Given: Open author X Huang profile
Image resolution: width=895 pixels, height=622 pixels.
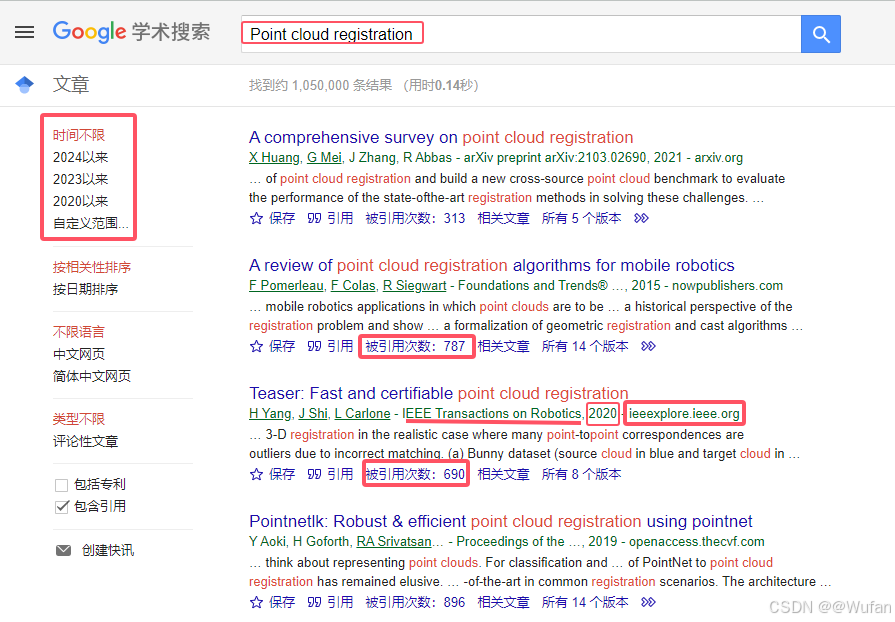Looking at the screenshot, I should pos(275,157).
